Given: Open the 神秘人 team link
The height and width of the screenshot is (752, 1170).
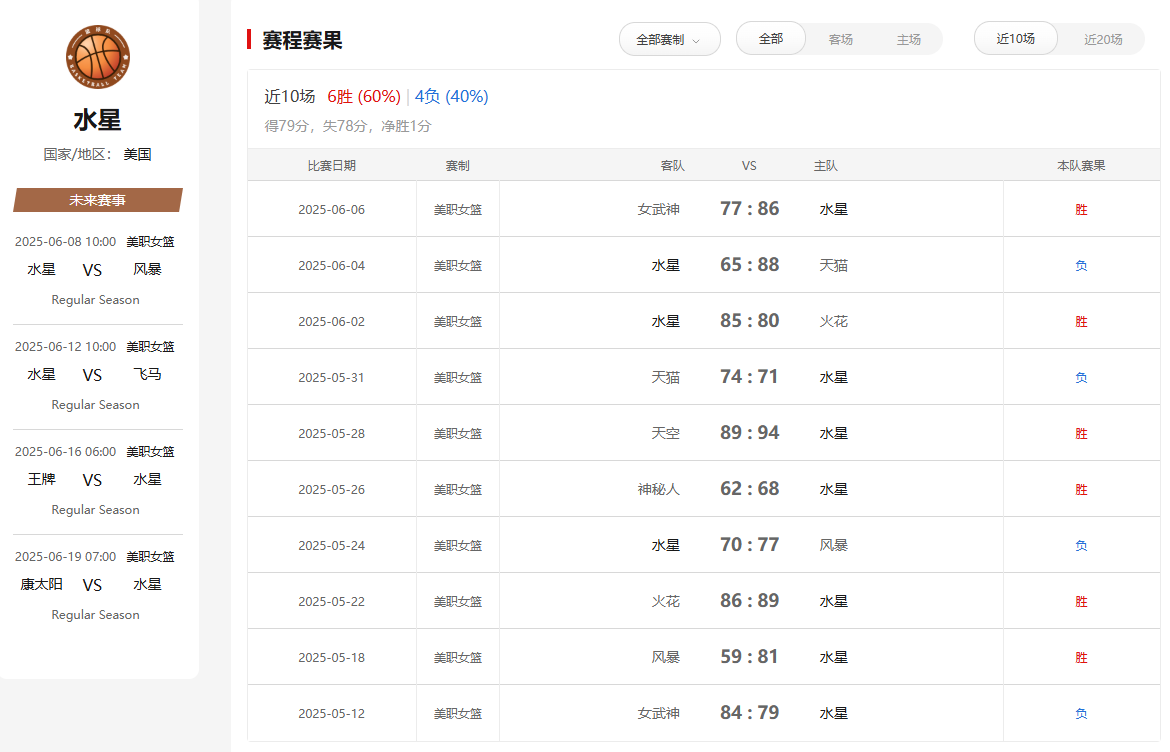Looking at the screenshot, I should [658, 489].
